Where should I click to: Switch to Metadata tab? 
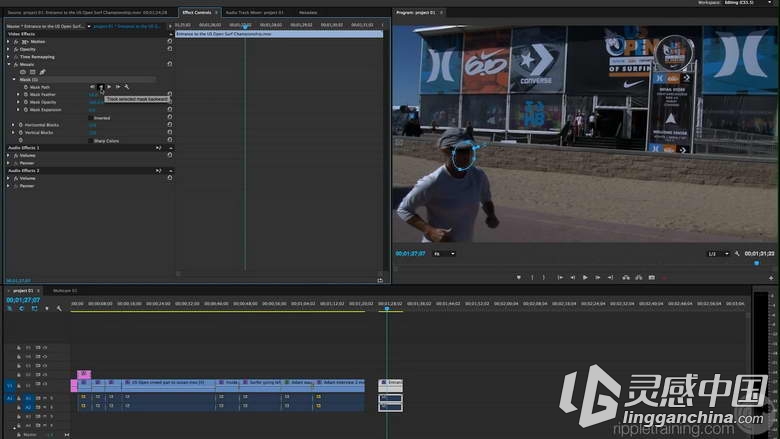pos(308,12)
